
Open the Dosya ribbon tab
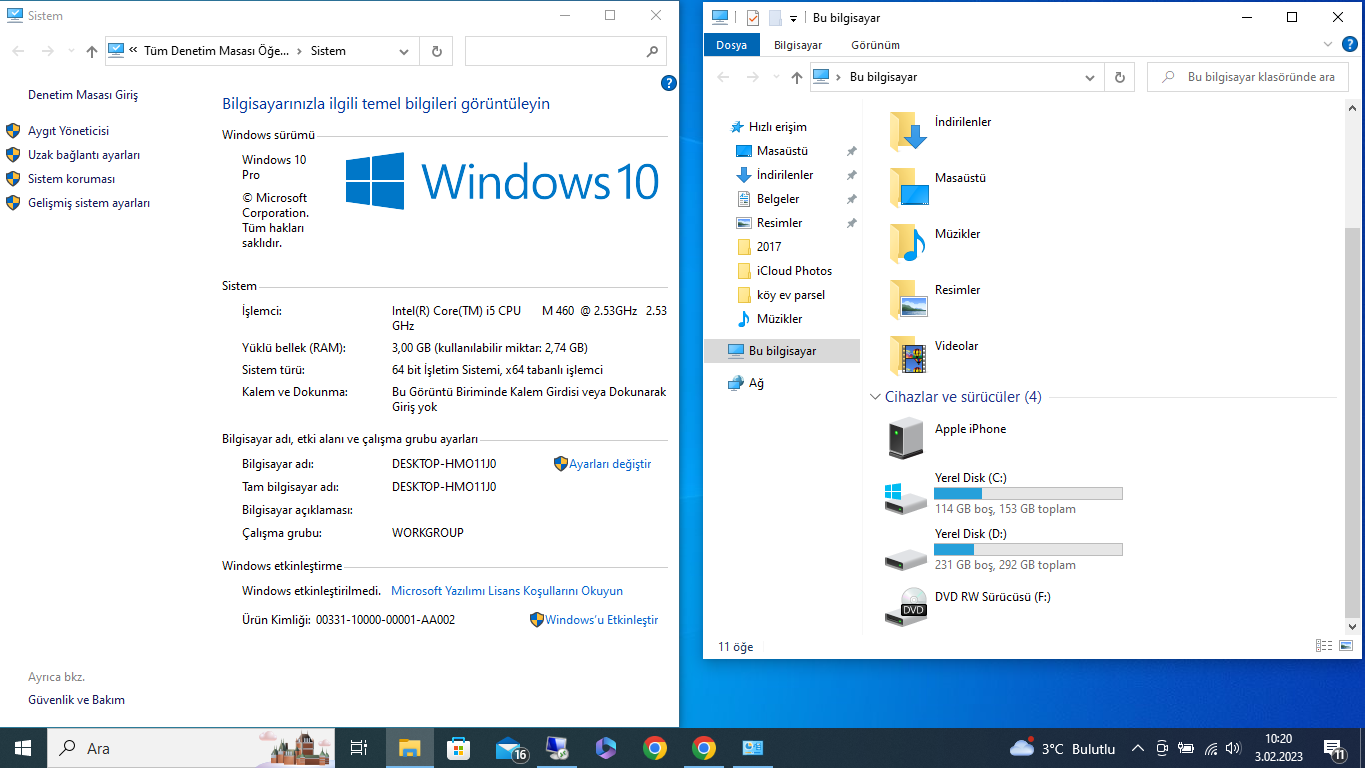coord(731,45)
